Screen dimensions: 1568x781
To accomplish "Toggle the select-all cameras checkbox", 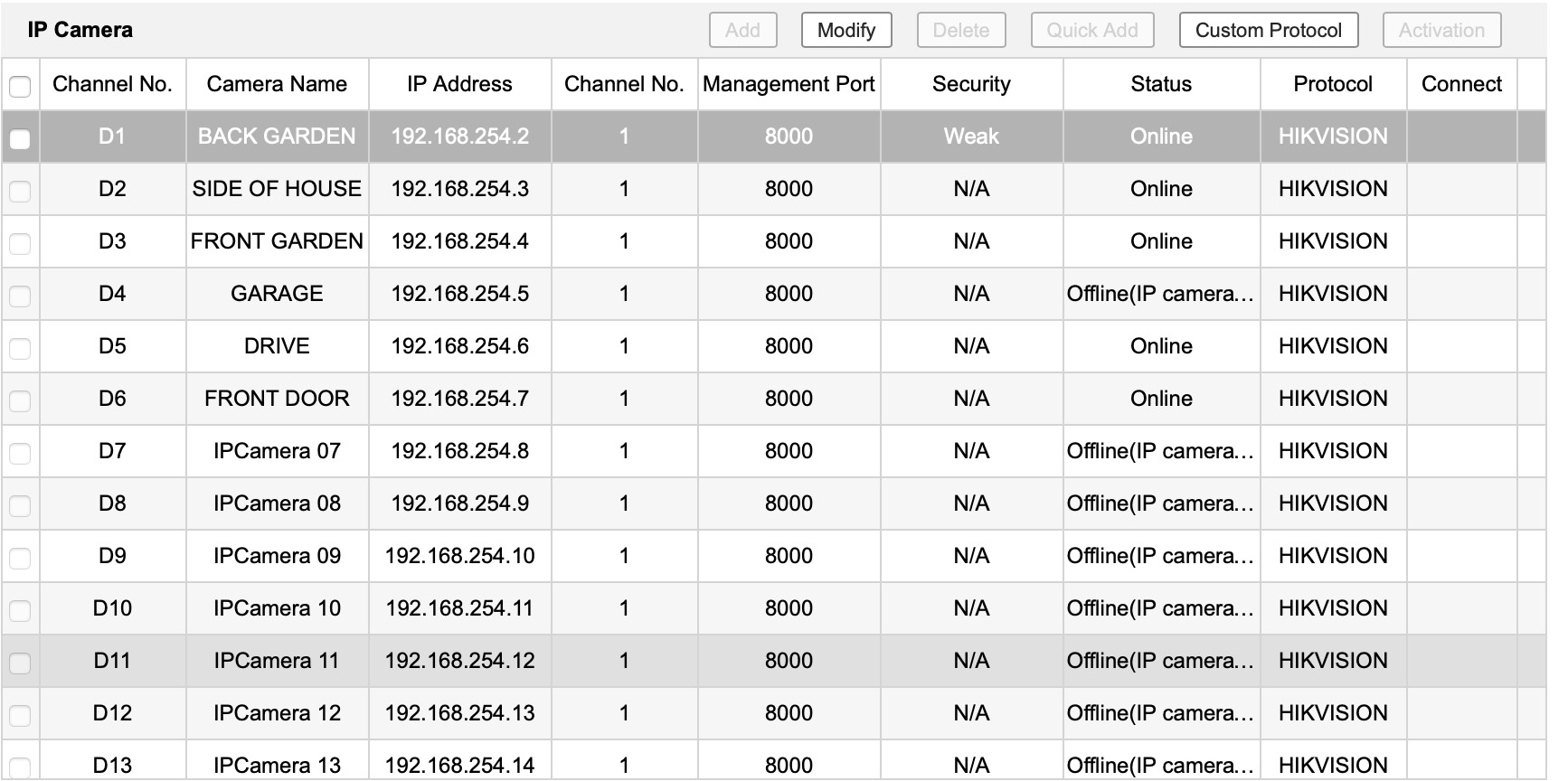I will [x=20, y=86].
